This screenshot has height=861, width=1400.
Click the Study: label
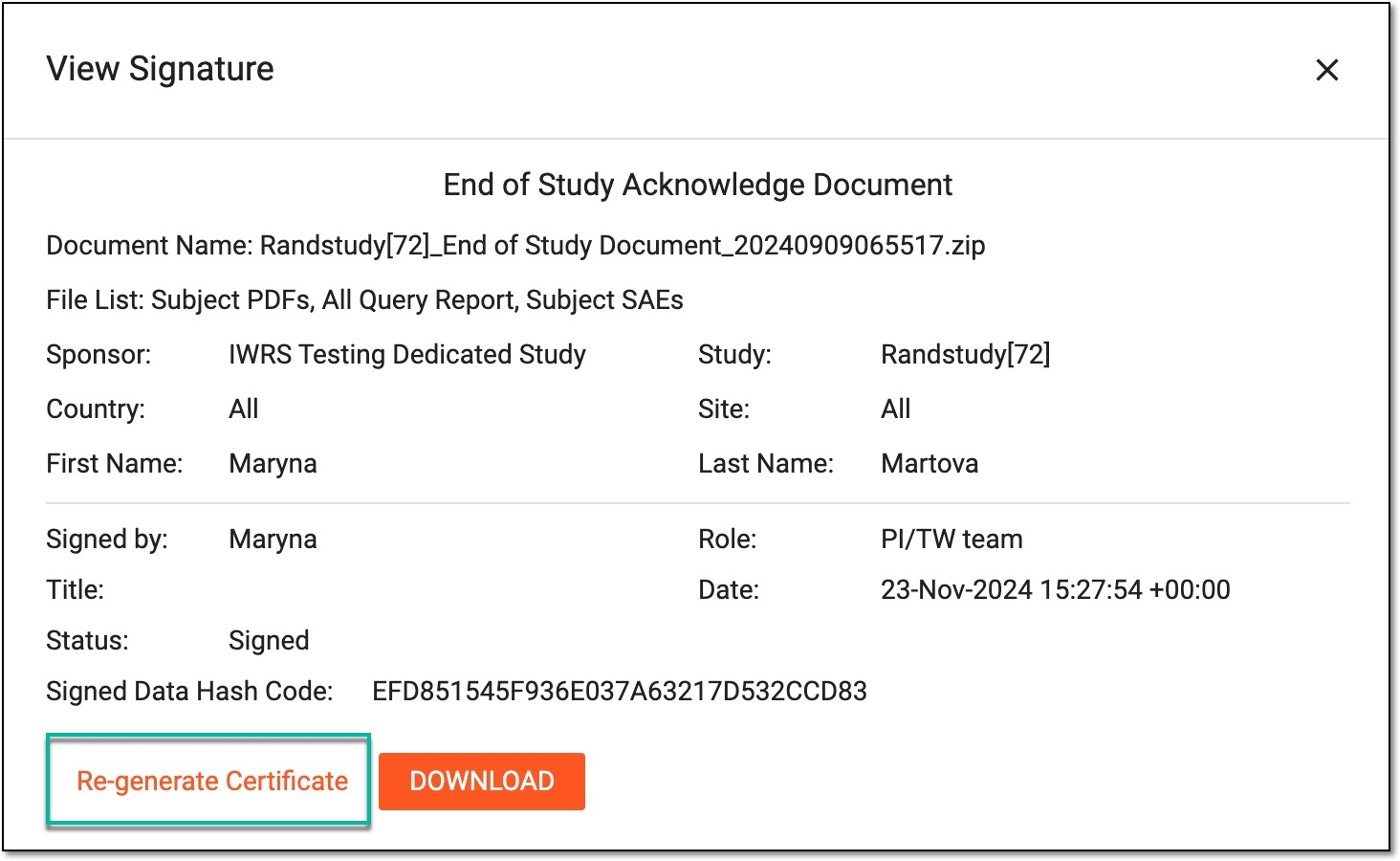click(734, 354)
